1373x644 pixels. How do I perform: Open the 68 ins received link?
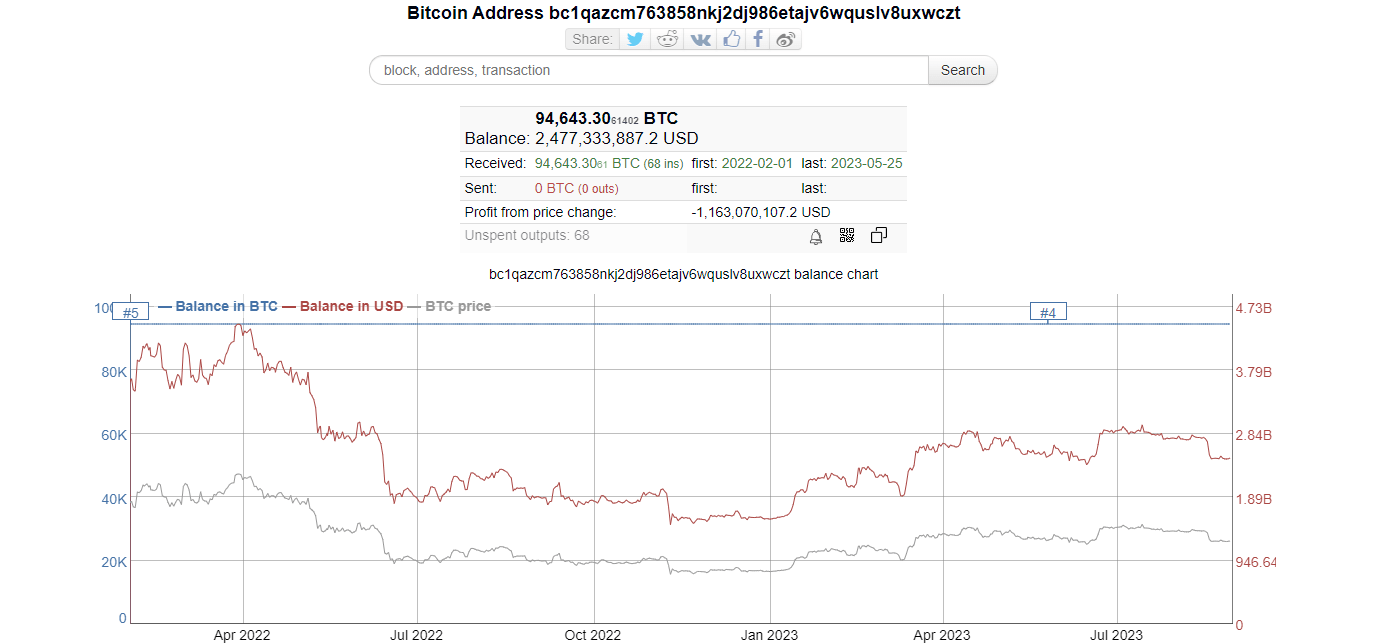pos(664,163)
